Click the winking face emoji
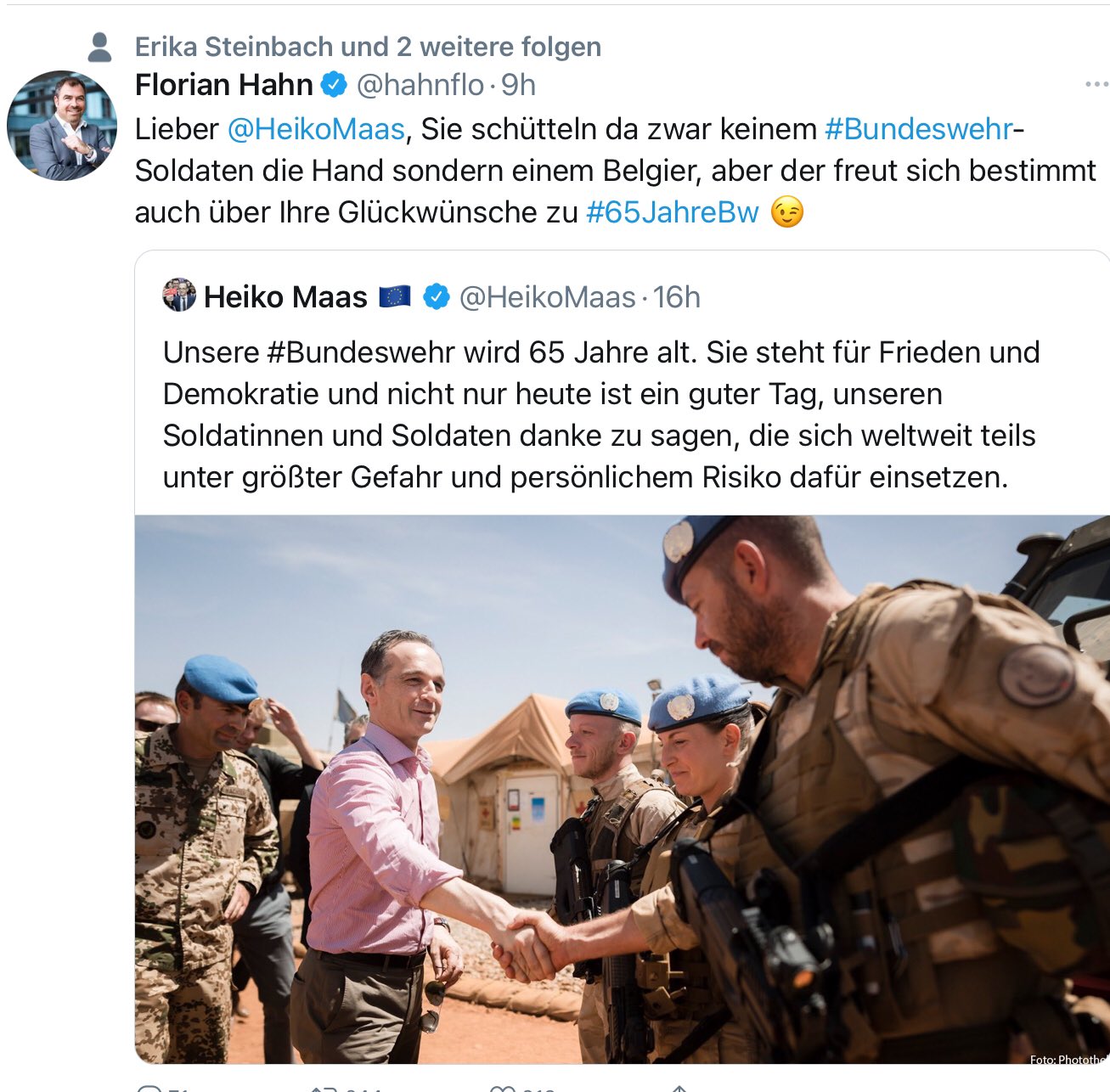 (x=787, y=212)
